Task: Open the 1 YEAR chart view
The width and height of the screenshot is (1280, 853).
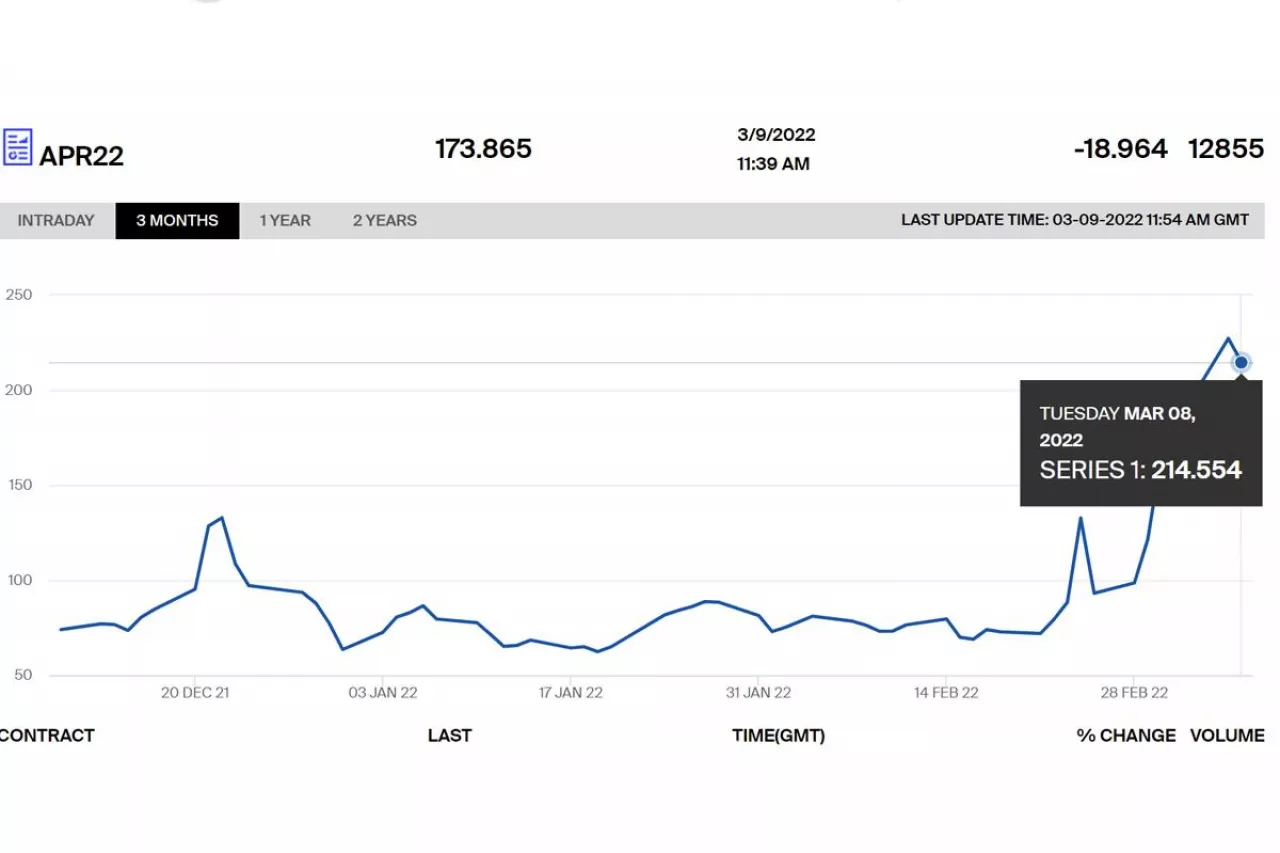Action: (285, 221)
